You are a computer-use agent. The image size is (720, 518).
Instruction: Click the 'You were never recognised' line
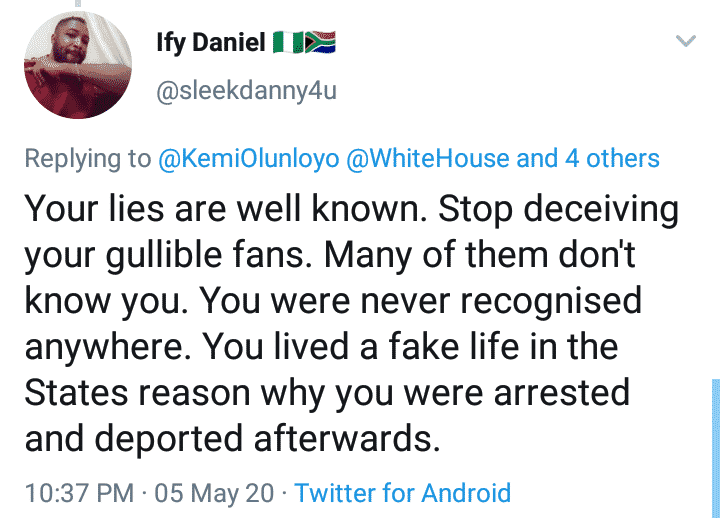421,301
